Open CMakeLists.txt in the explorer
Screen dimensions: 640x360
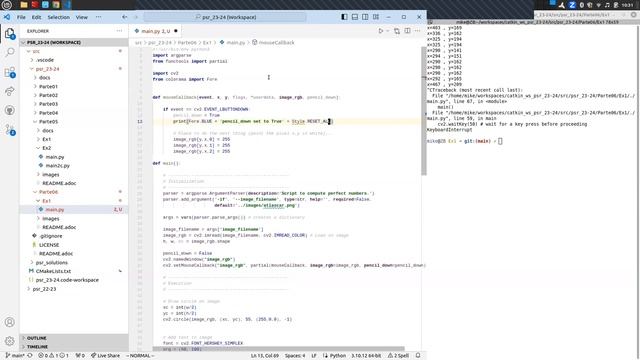tap(53, 271)
